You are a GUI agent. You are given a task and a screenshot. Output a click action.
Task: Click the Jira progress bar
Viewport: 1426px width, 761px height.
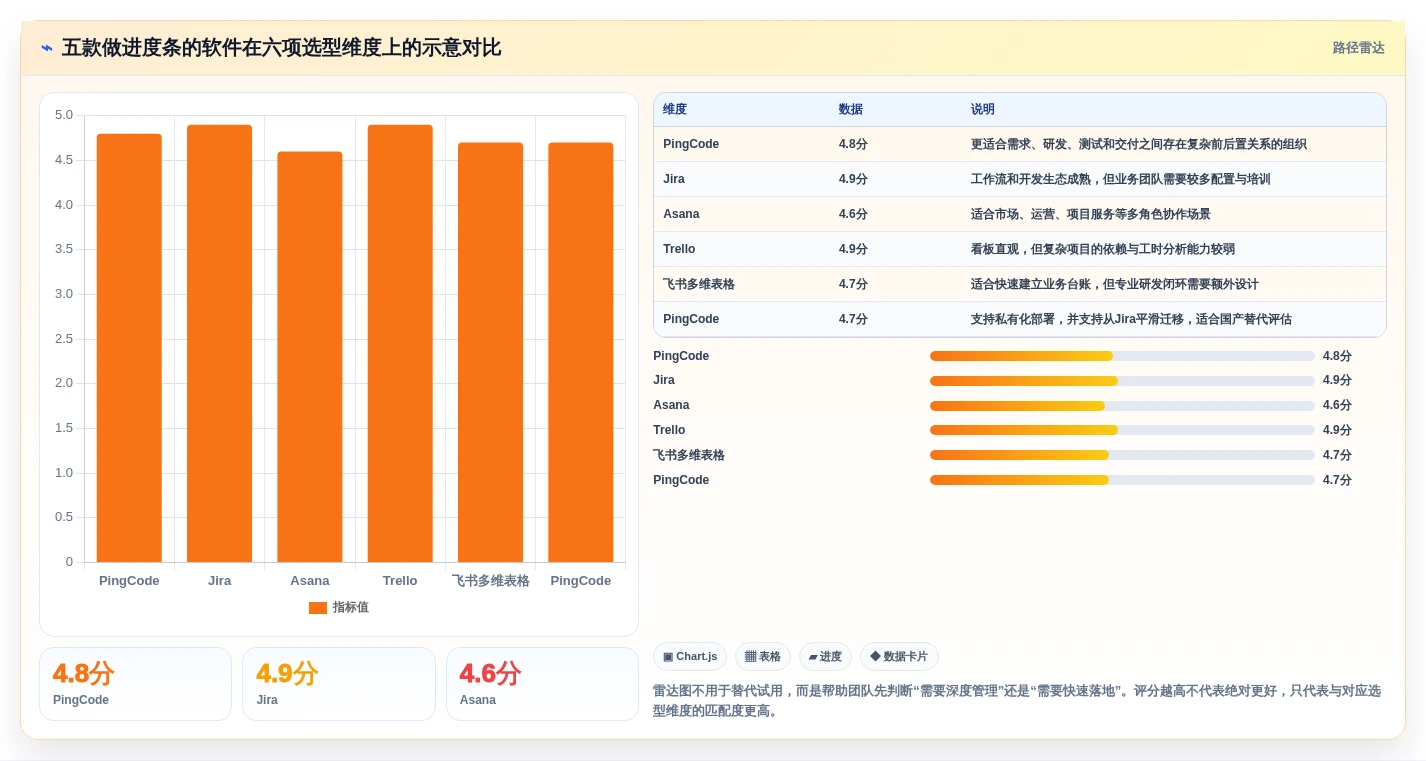click(x=1122, y=381)
